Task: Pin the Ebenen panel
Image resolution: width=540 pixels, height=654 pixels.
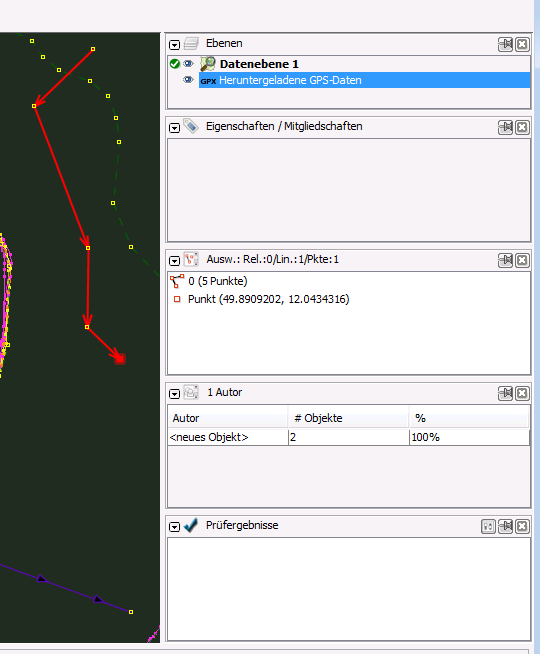Action: coord(505,44)
